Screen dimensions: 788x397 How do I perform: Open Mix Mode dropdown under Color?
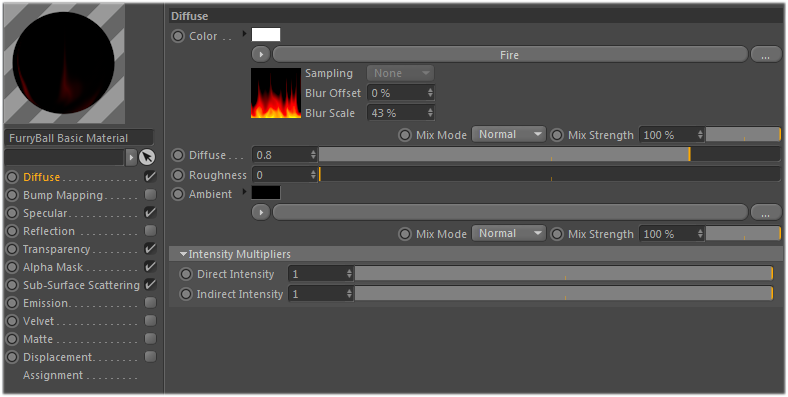(508, 135)
